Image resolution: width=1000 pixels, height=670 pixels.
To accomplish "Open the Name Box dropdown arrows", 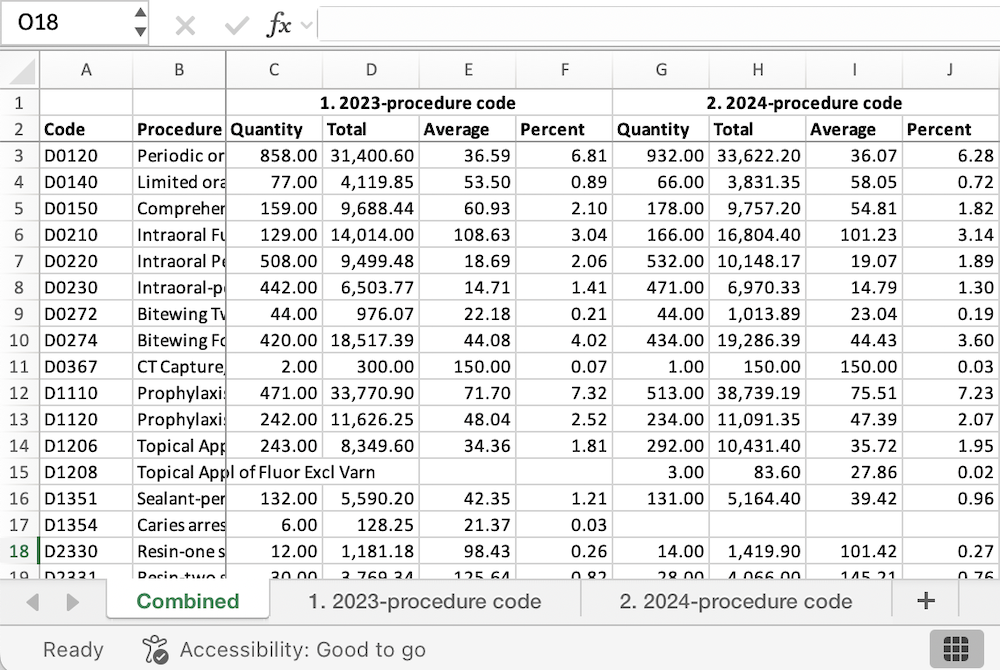I will 140,22.
